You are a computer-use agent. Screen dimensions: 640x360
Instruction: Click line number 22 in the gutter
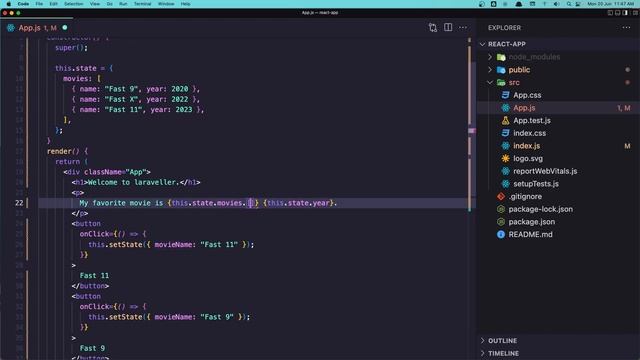(x=19, y=203)
